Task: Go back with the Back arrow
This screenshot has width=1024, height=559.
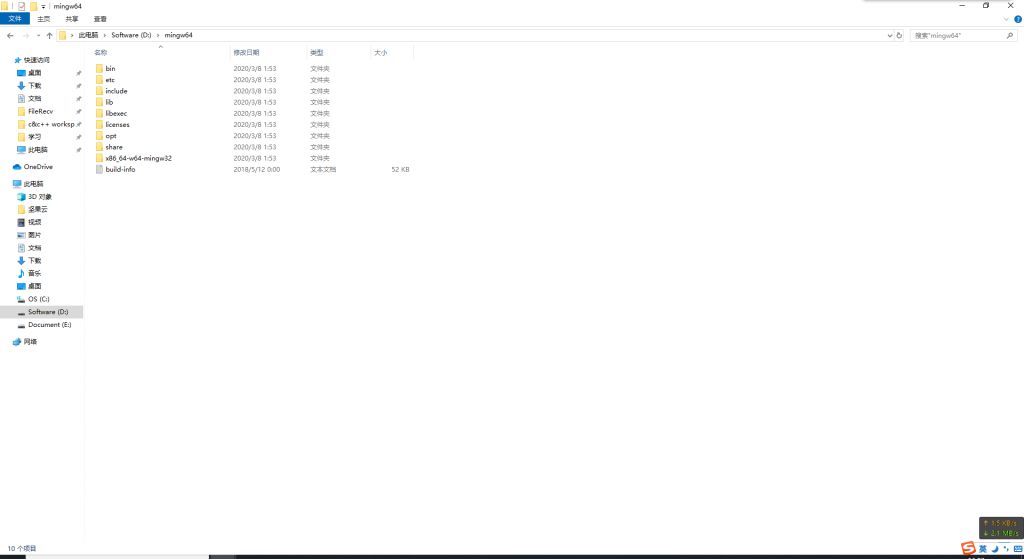Action: pyautogui.click(x=10, y=35)
